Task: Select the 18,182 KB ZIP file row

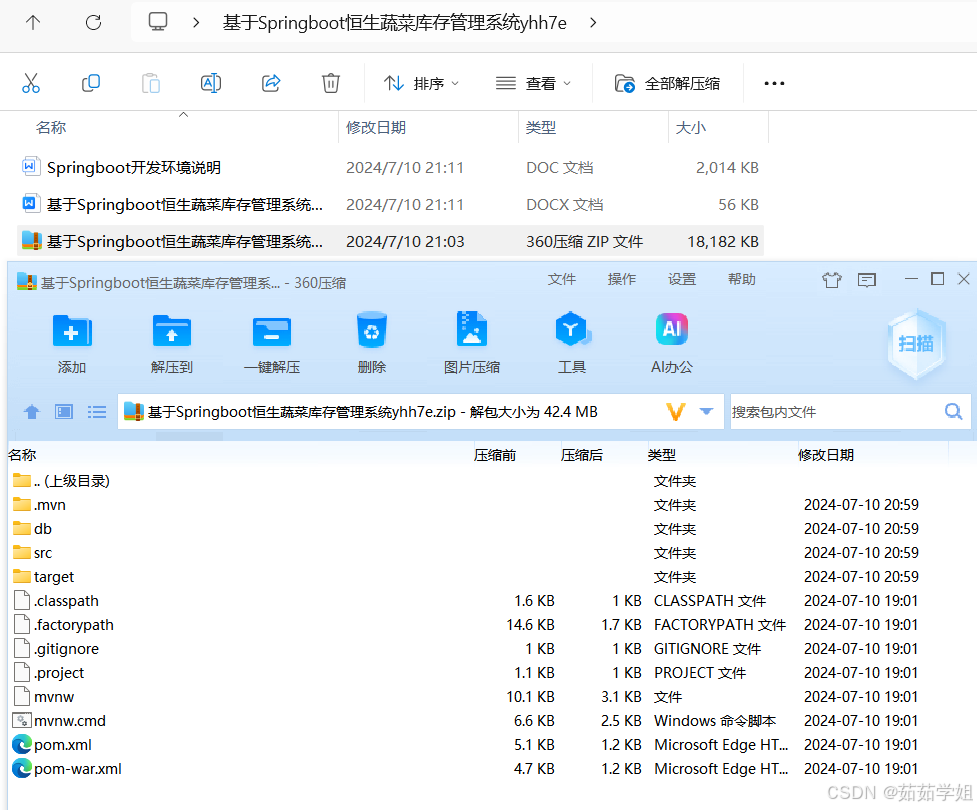Action: coord(390,241)
